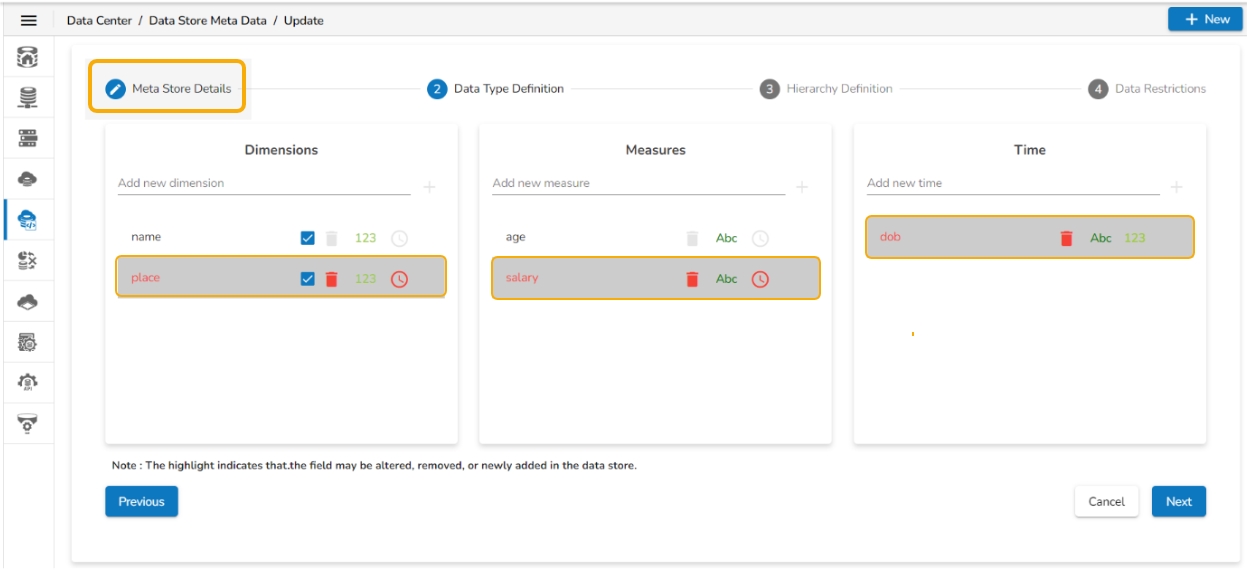Open the hamburger menu
Image resolution: width=1247 pixels, height=571 pixels.
29,20
